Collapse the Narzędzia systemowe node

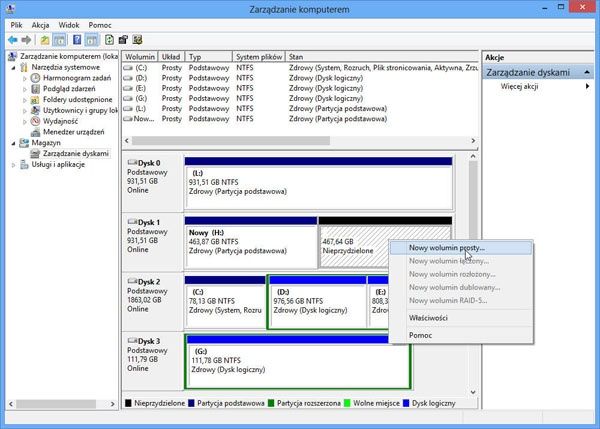(13, 68)
